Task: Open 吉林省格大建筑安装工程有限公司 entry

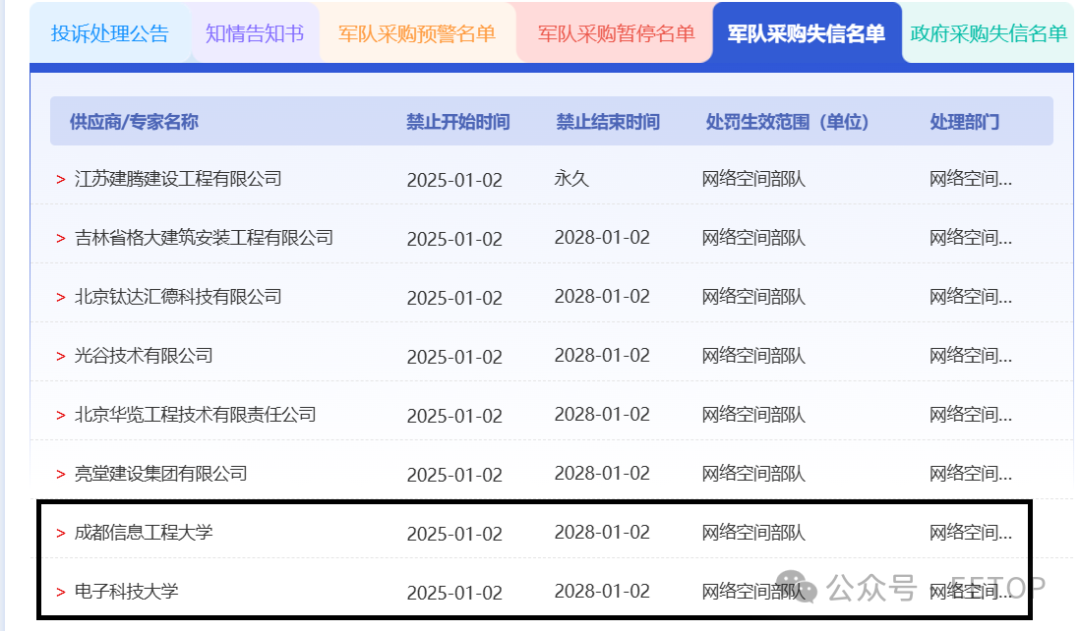Action: (204, 238)
